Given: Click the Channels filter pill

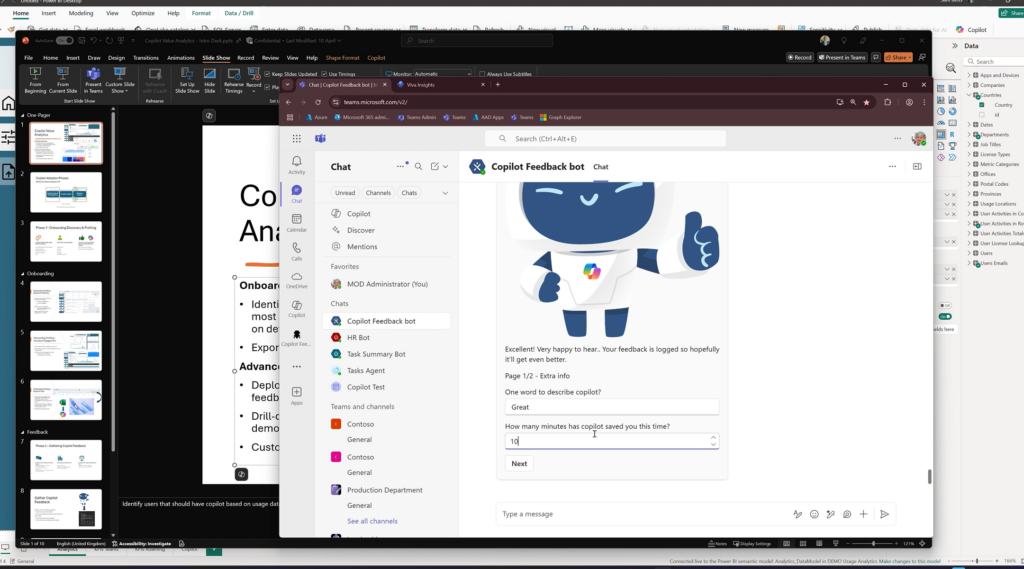Looking at the screenshot, I should tap(378, 193).
